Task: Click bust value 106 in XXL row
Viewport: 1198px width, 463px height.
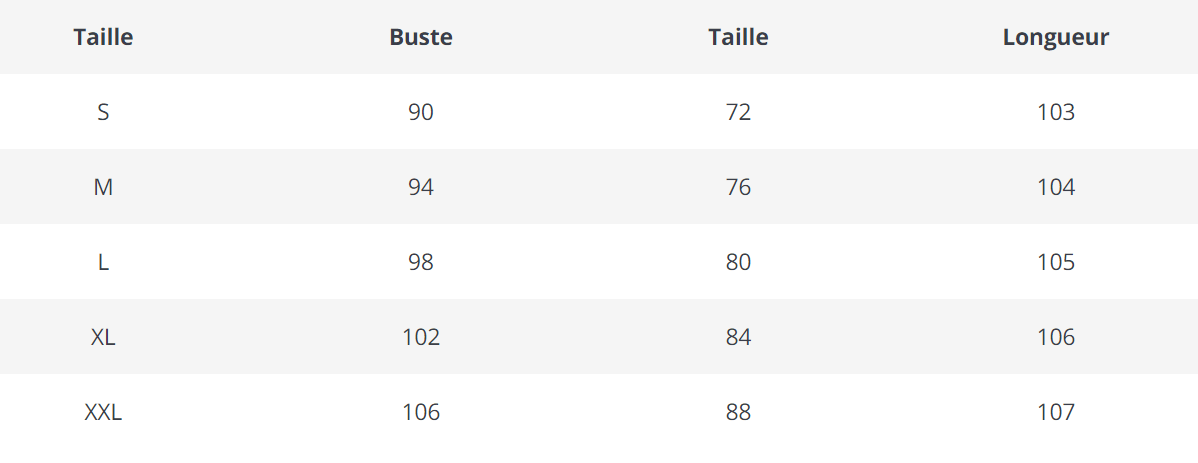Action: (x=421, y=412)
